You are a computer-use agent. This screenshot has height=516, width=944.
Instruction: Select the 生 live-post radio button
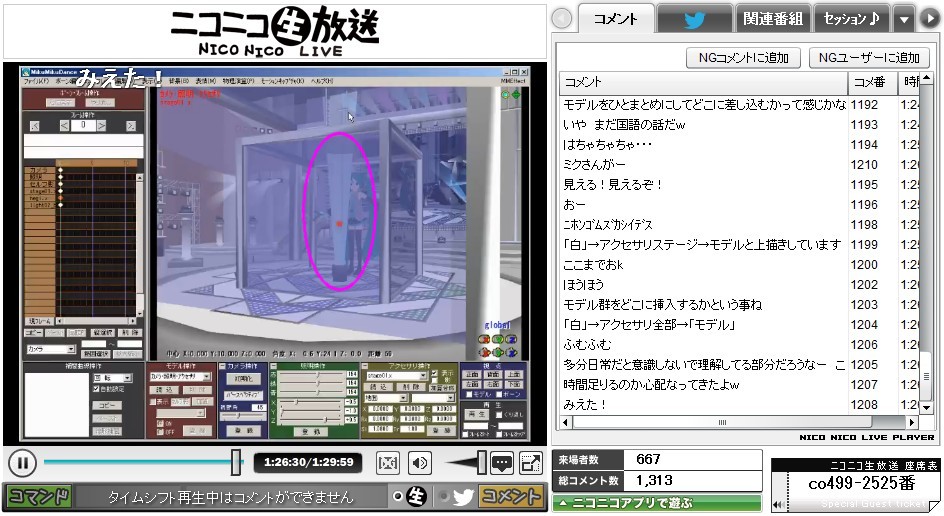point(398,497)
